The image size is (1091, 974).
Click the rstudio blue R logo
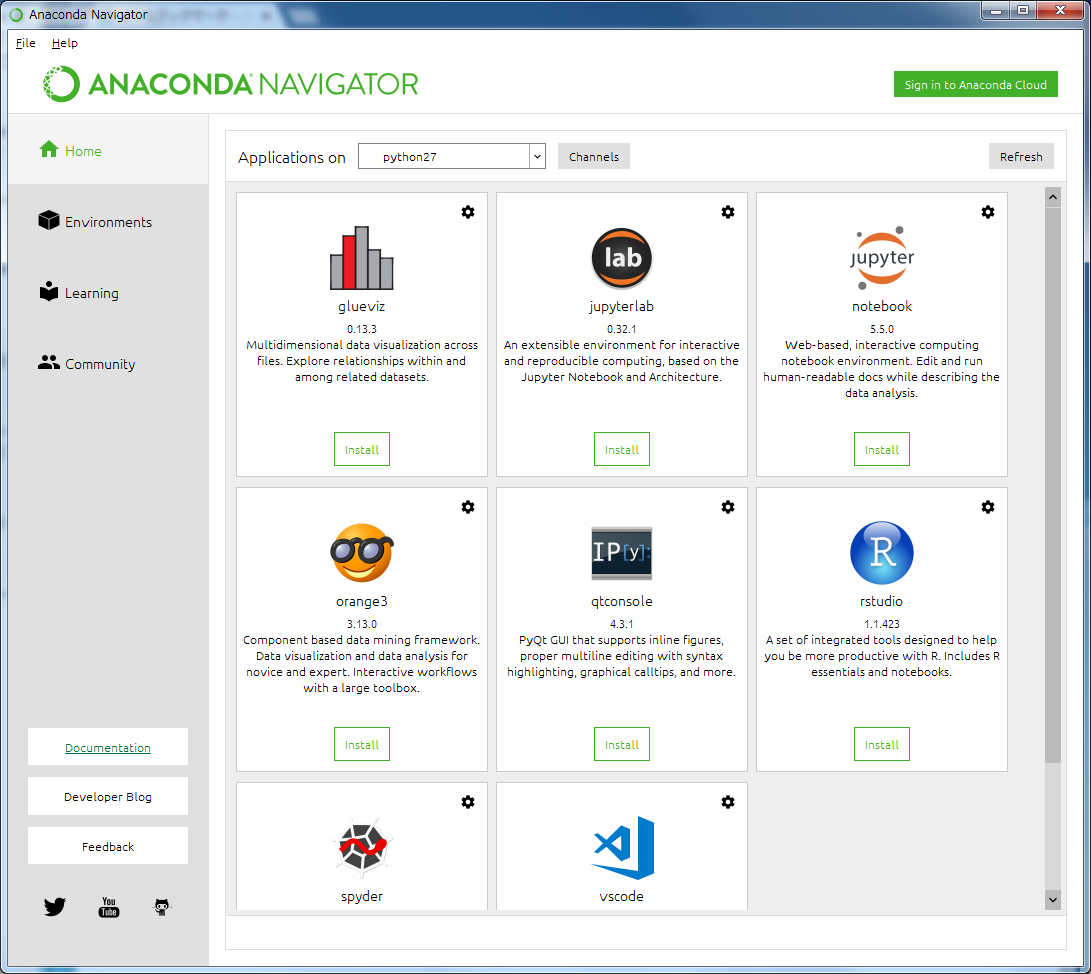[x=881, y=553]
